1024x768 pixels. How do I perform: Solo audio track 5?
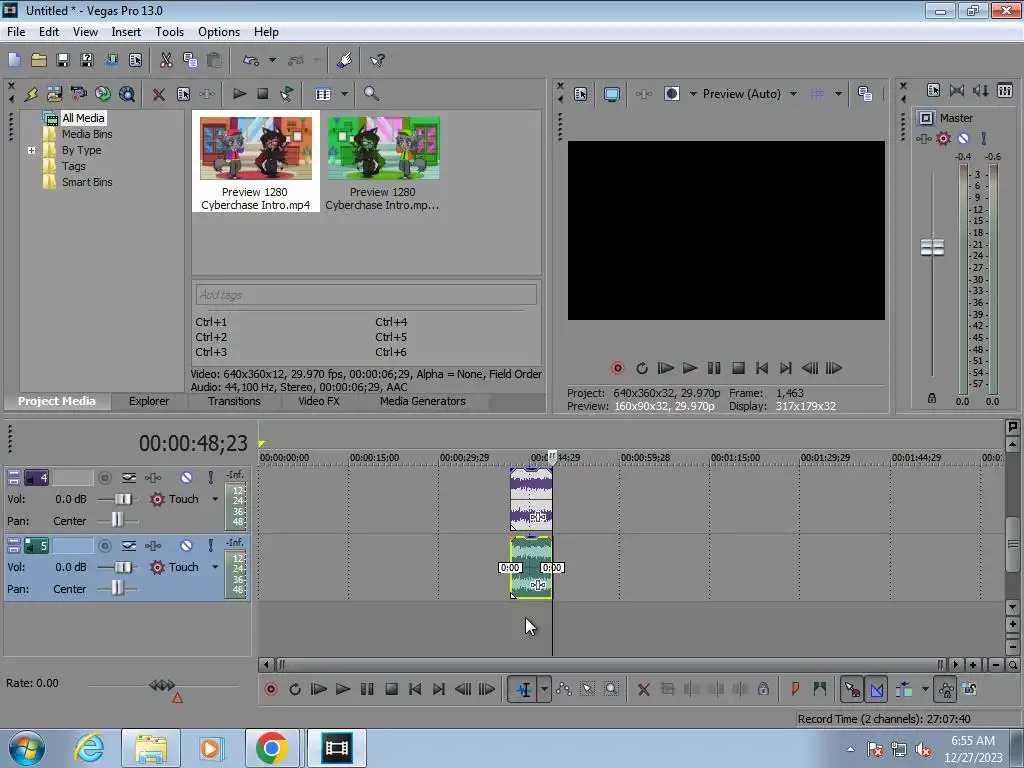coord(211,546)
